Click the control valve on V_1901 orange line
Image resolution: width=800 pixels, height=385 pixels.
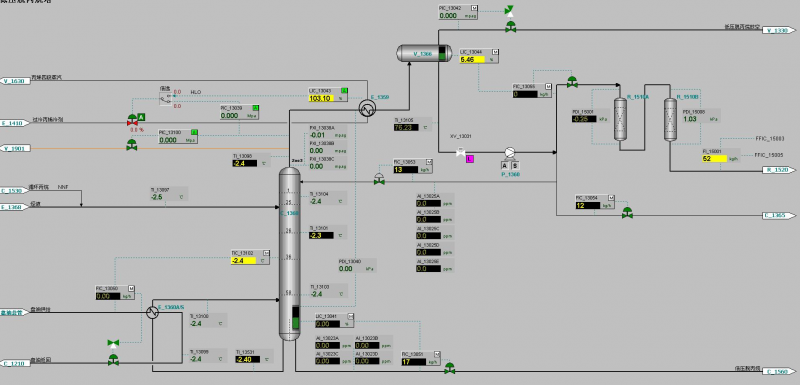132,145
